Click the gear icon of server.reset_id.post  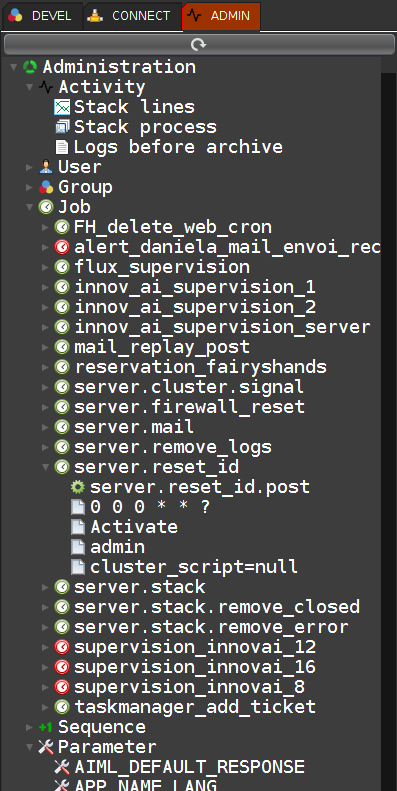pos(78,487)
